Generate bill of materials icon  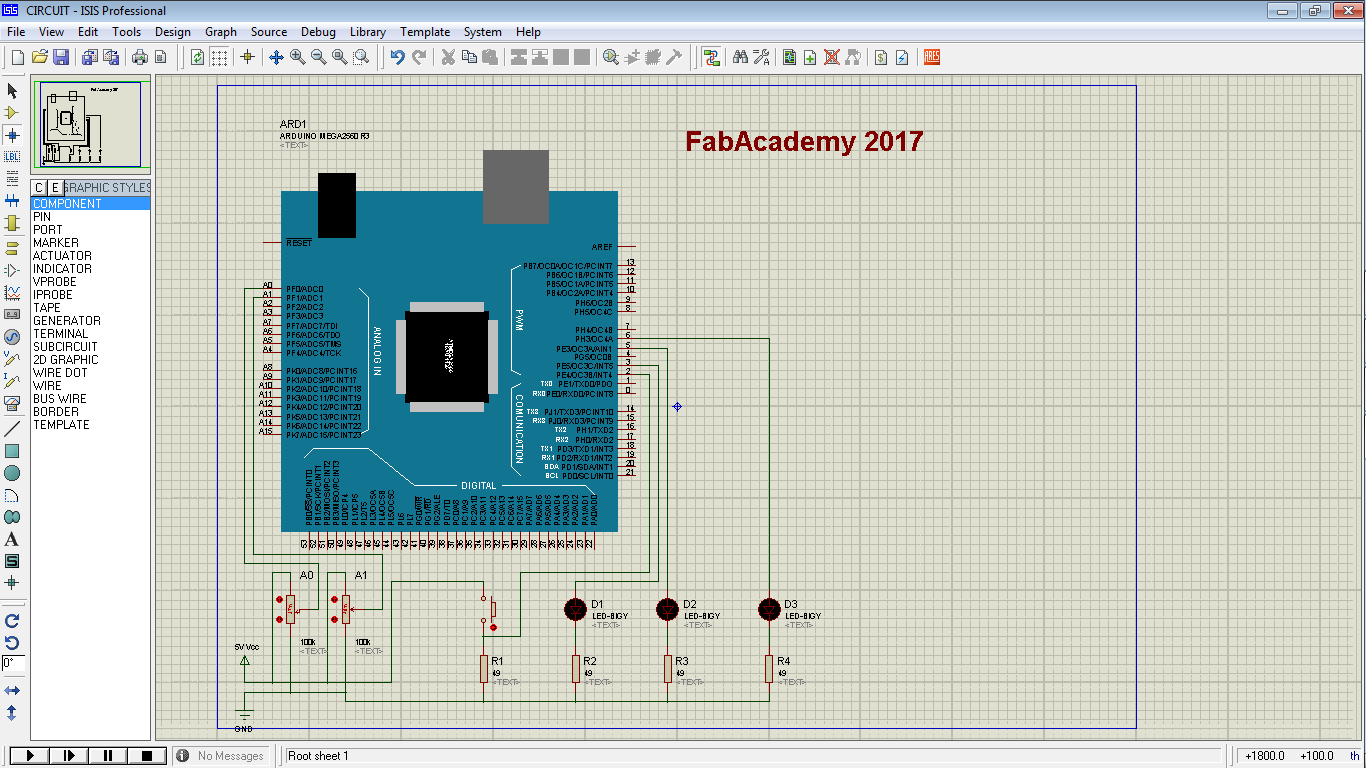(881, 57)
